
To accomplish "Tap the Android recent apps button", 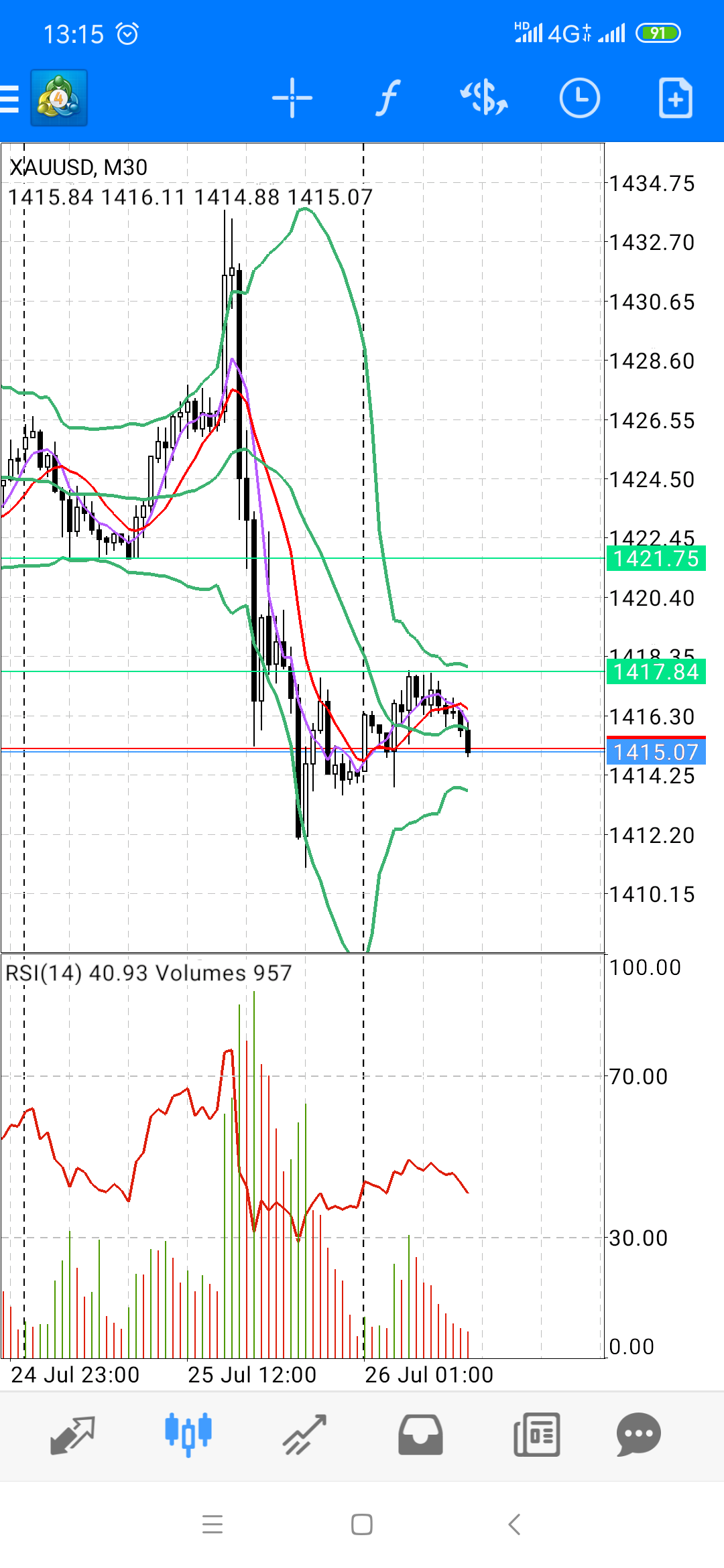I will pyautogui.click(x=213, y=1524).
